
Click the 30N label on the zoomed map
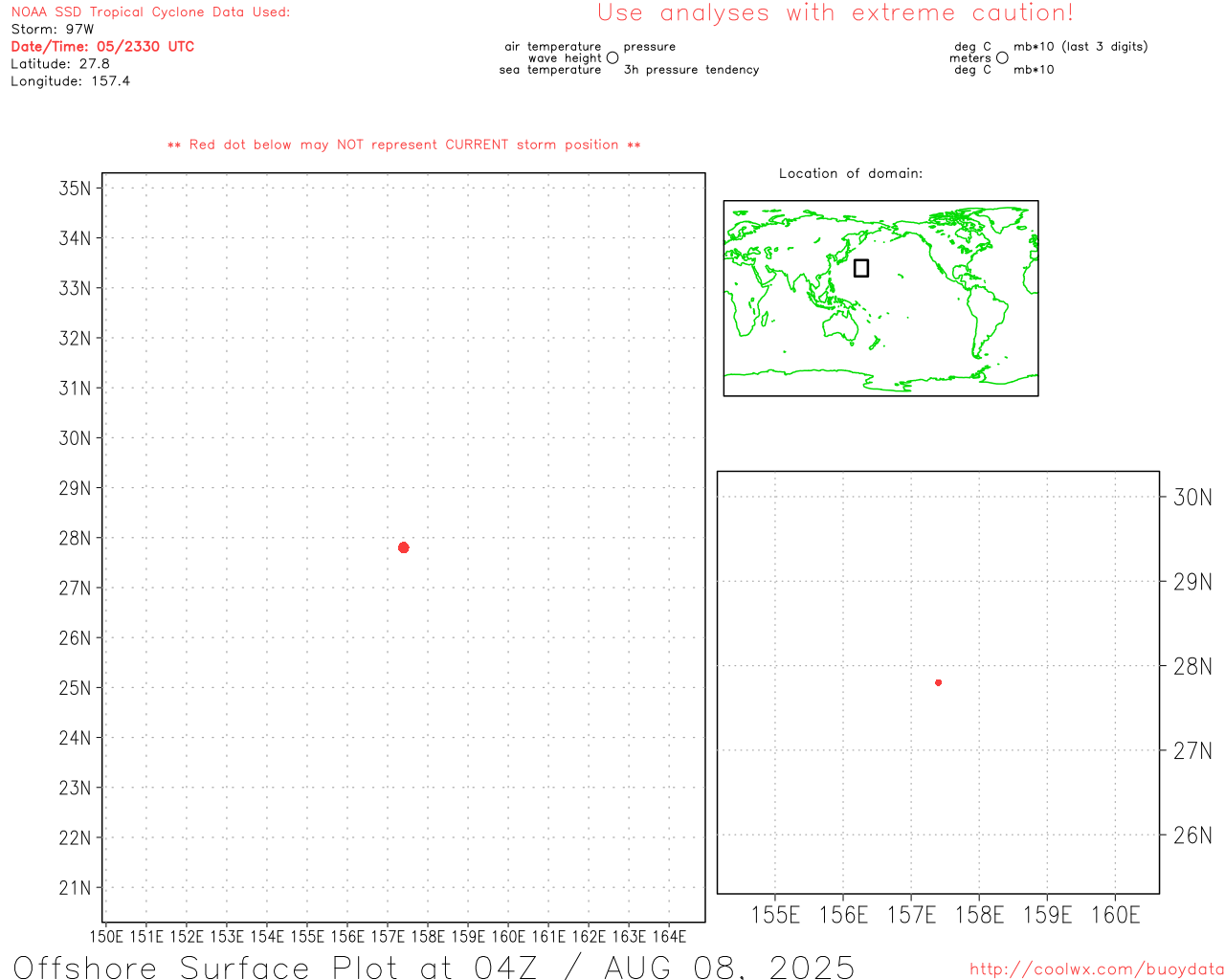1192,497
